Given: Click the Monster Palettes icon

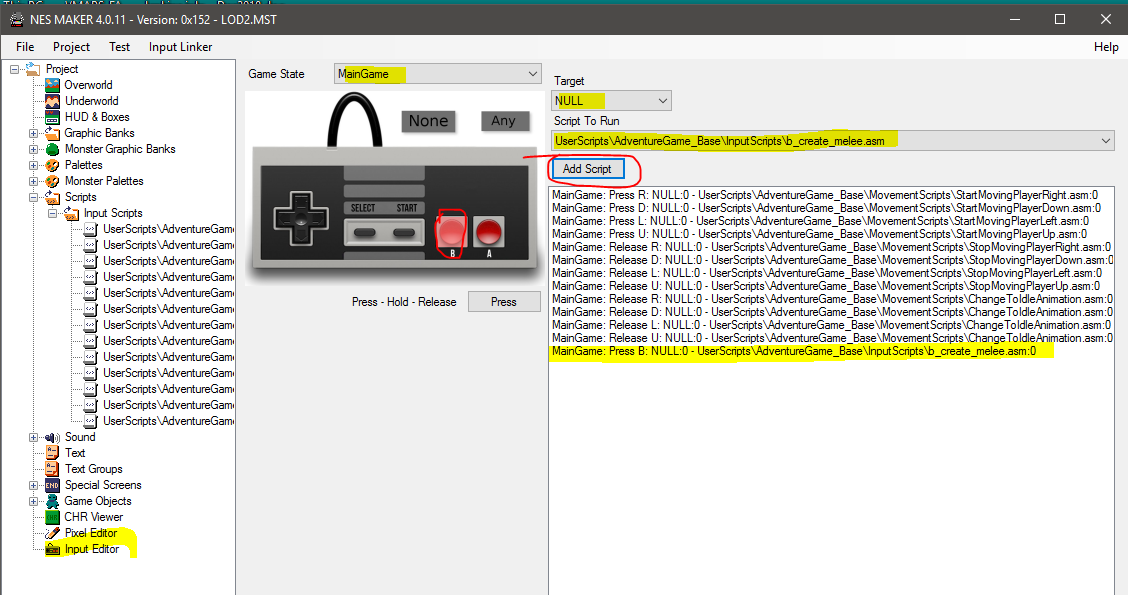Looking at the screenshot, I should tap(53, 181).
